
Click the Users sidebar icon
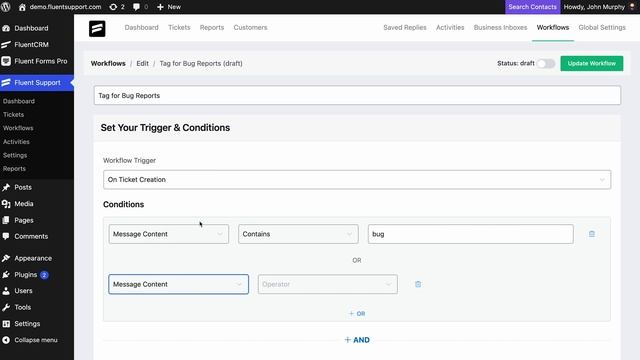pos(6,291)
